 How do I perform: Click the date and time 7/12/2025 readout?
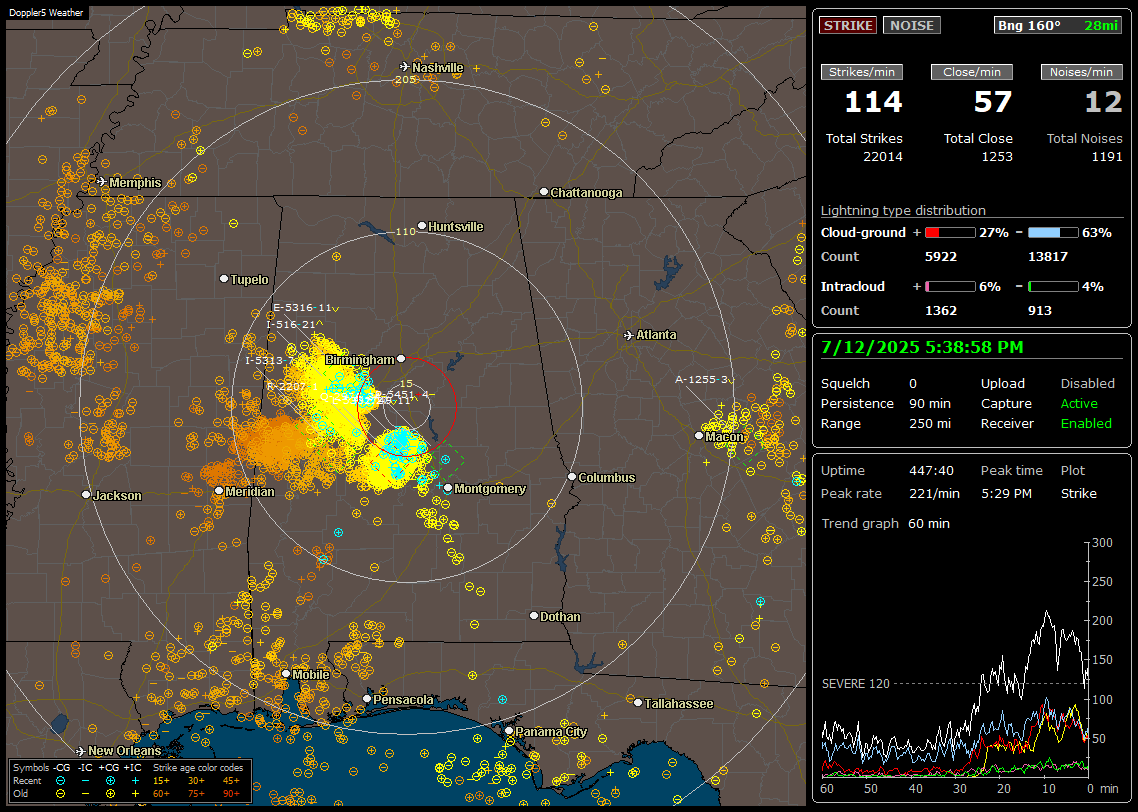922,348
